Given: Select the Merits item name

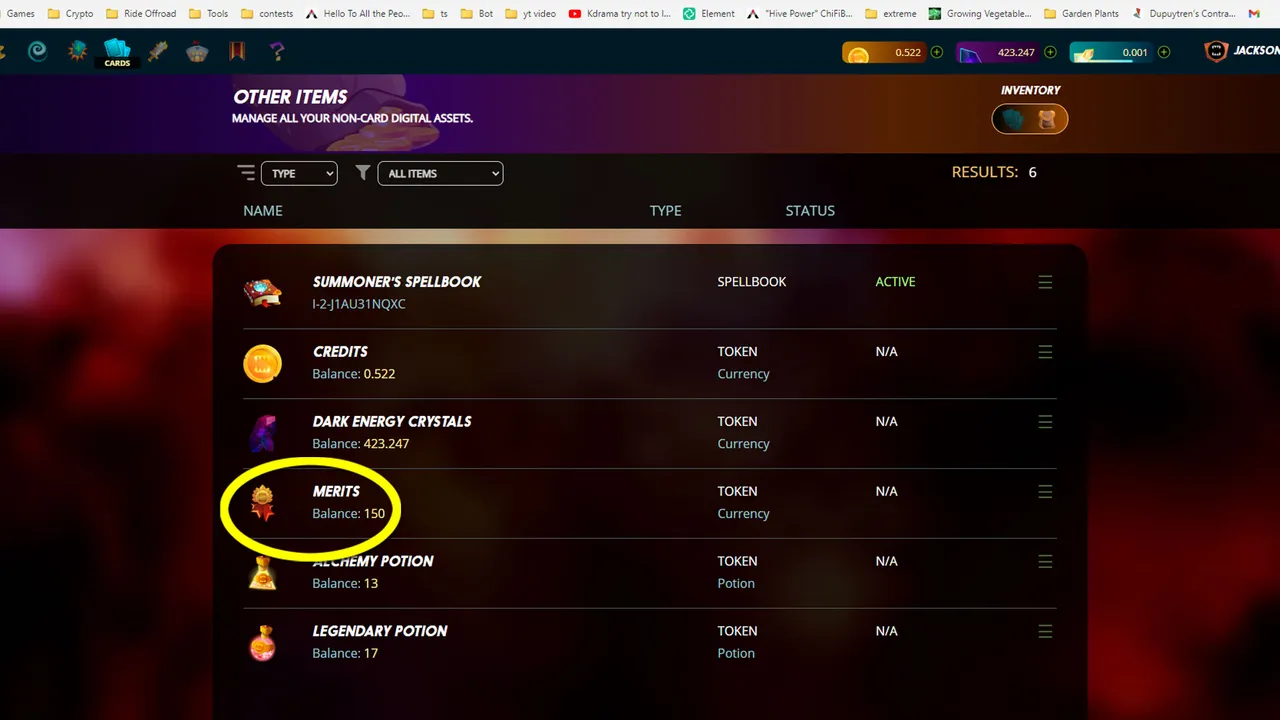Looking at the screenshot, I should tap(336, 492).
